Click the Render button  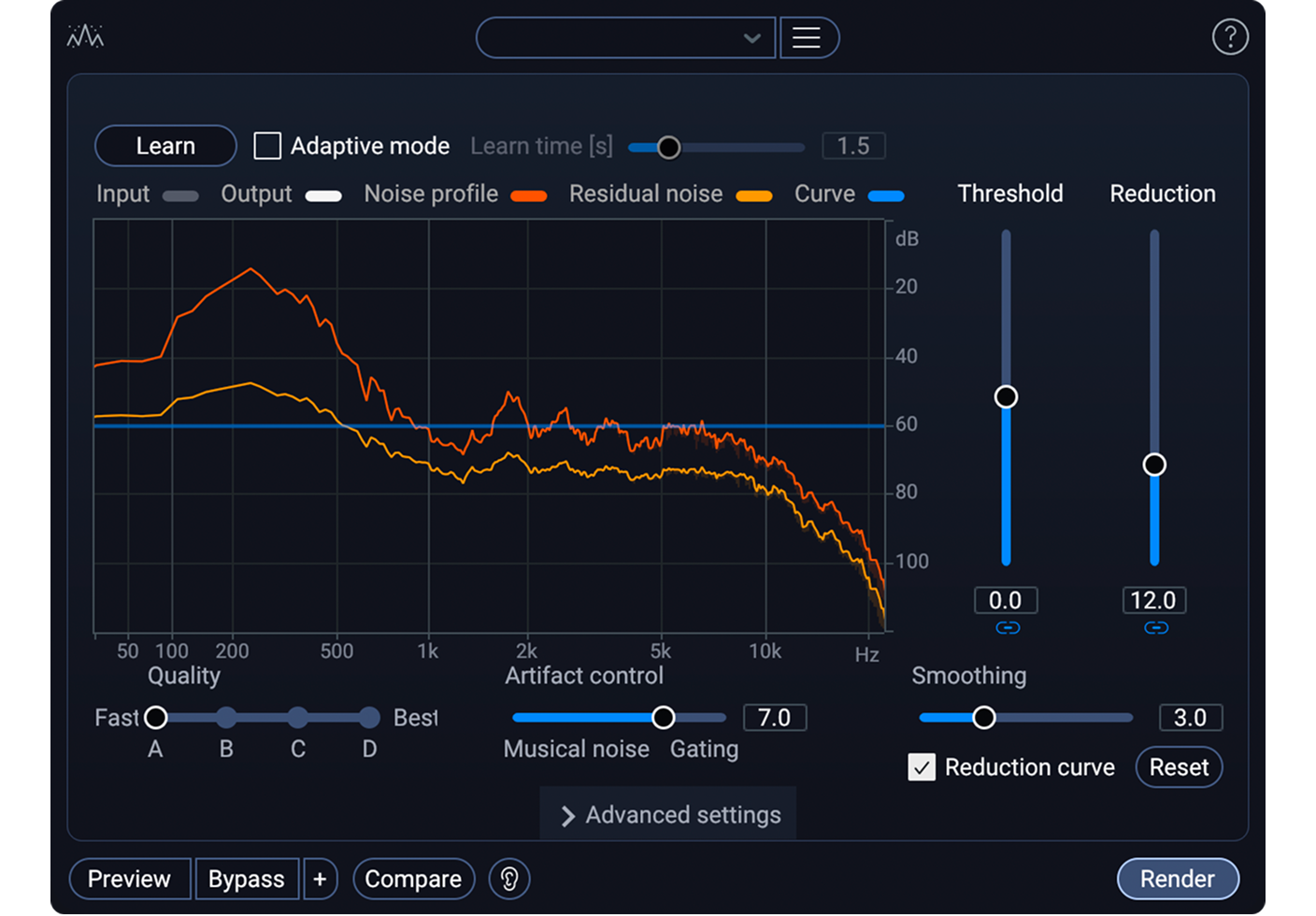(x=1178, y=879)
